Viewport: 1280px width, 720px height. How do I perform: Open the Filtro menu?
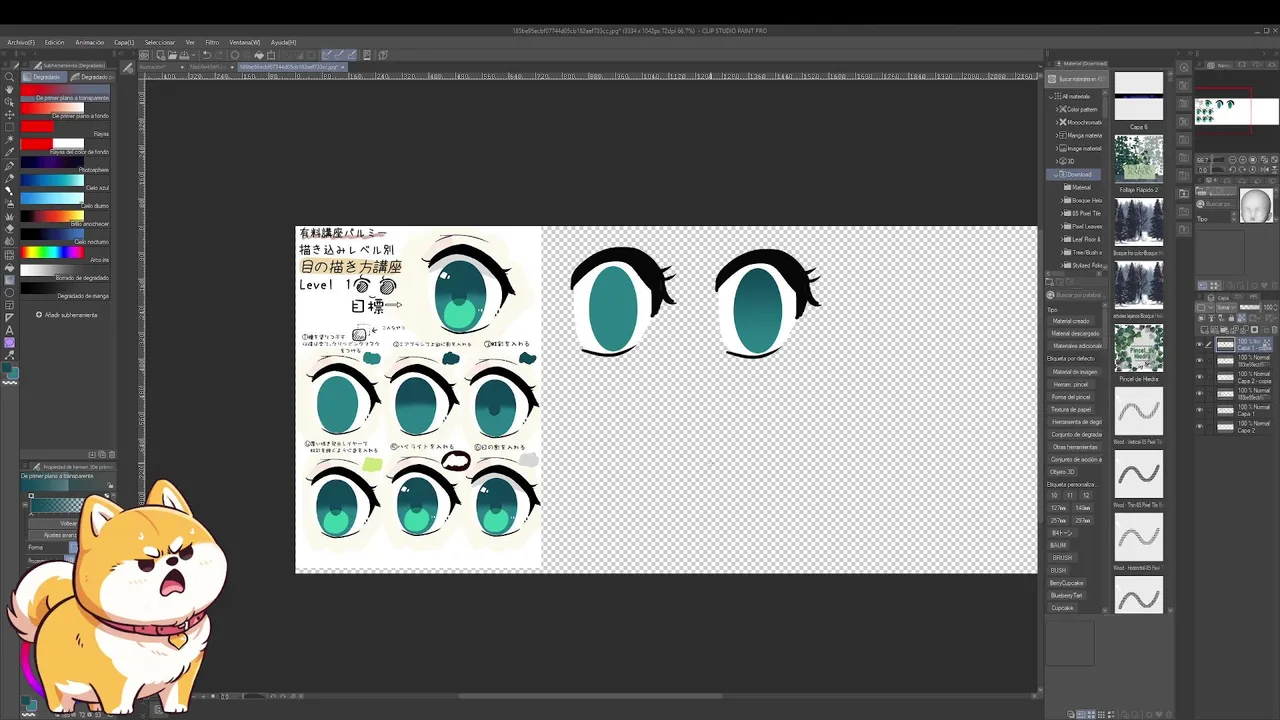coord(212,42)
